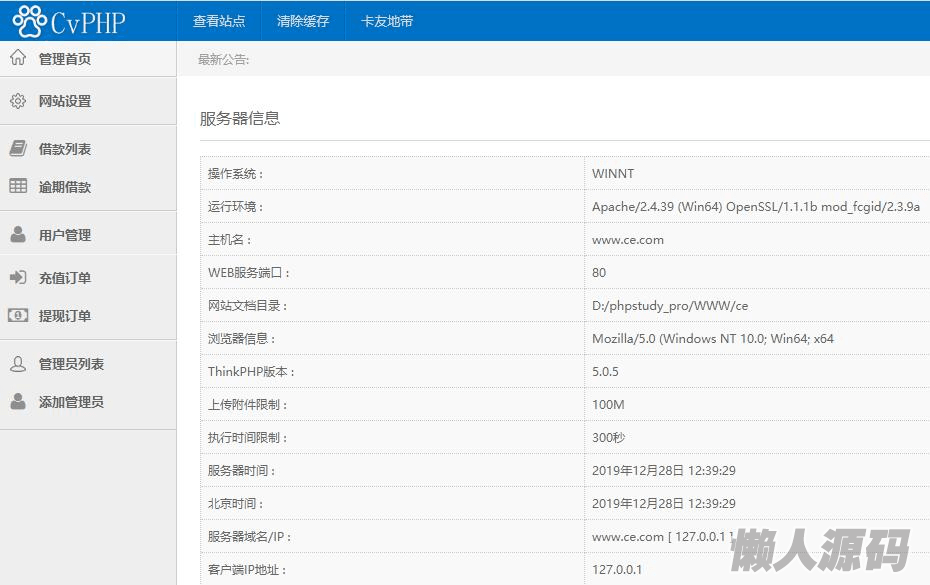Open the 借款列表 page
Viewport: 930px width, 585px height.
tap(65, 149)
